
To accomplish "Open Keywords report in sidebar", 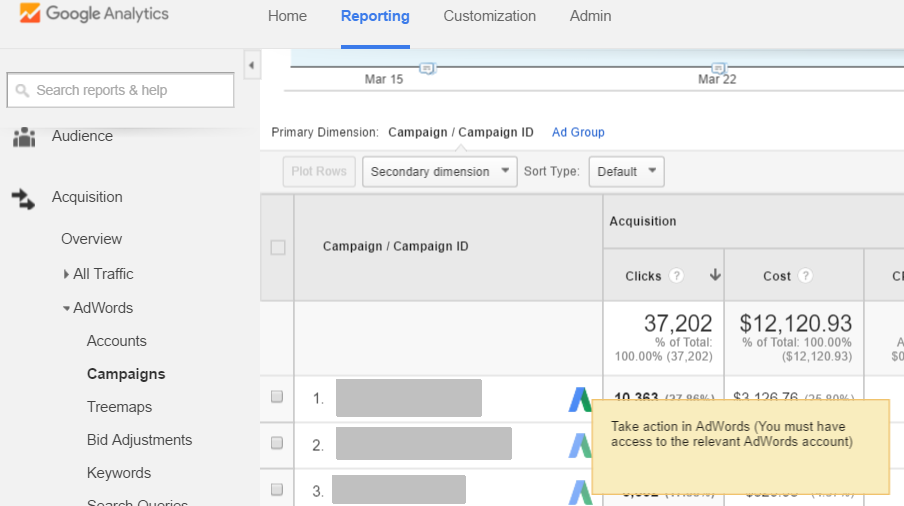I will coord(118,473).
